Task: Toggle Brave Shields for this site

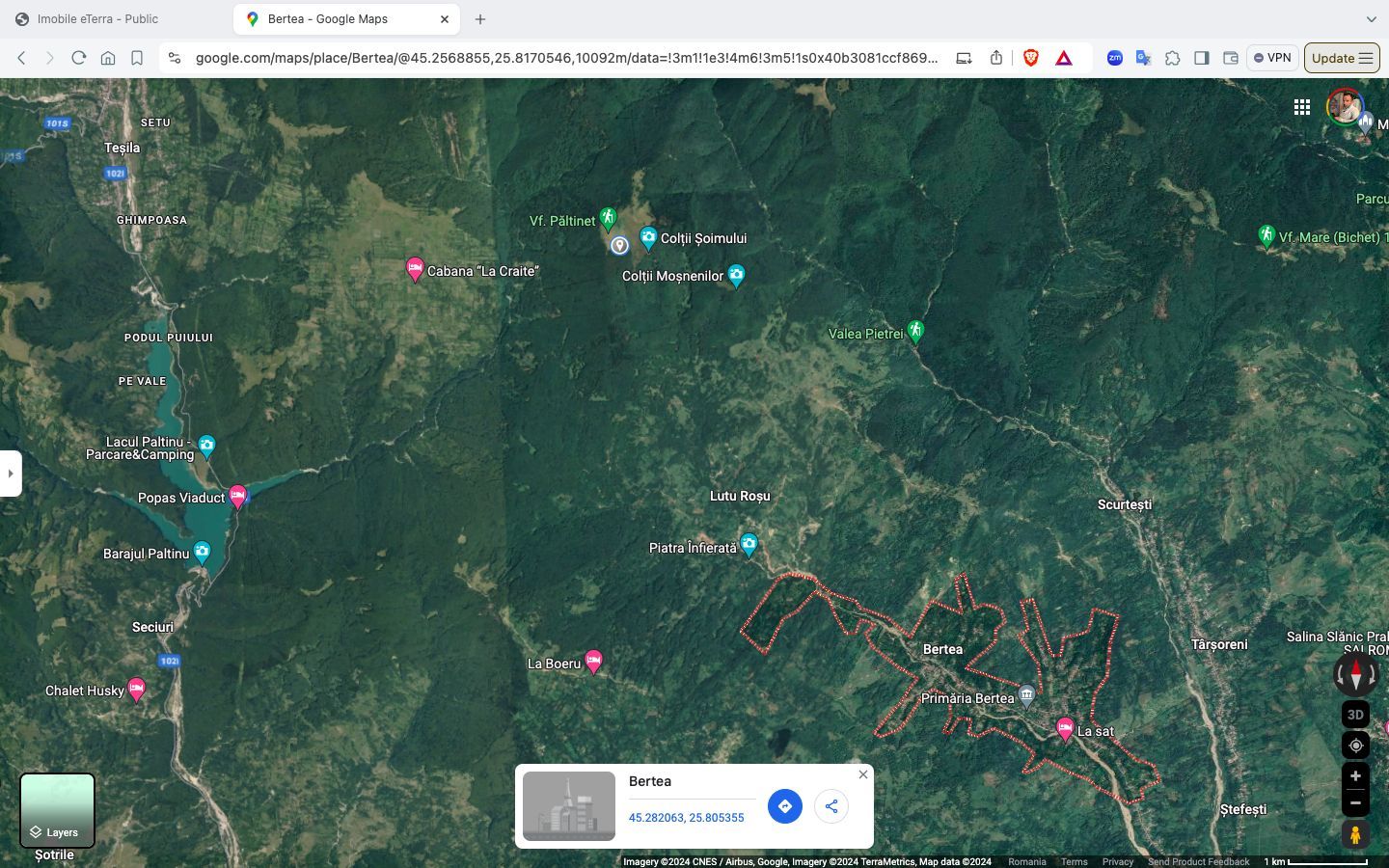Action: [1030, 58]
